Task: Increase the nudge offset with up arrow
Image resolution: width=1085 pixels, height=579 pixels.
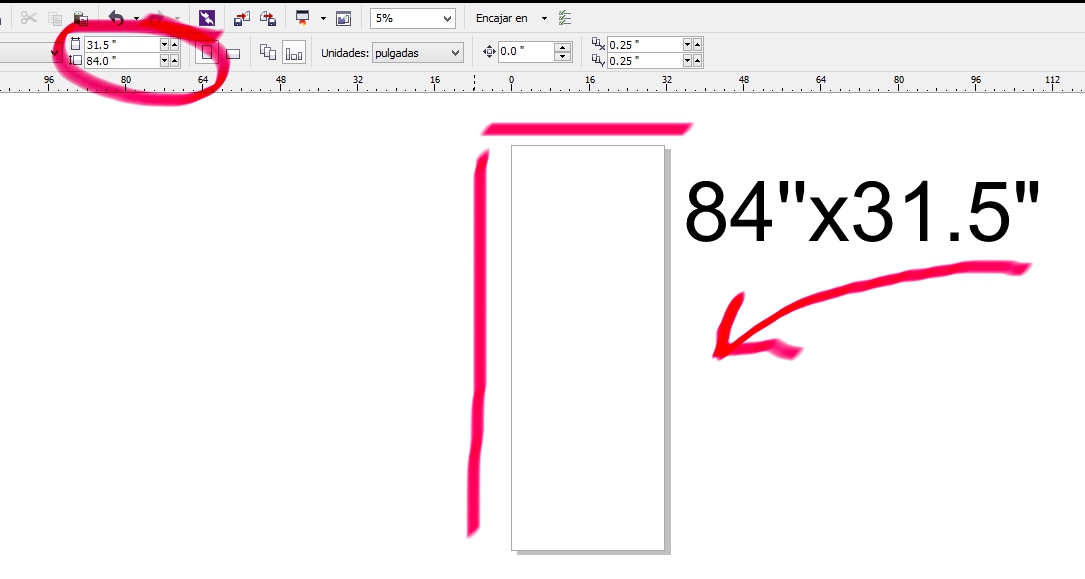Action: 562,47
